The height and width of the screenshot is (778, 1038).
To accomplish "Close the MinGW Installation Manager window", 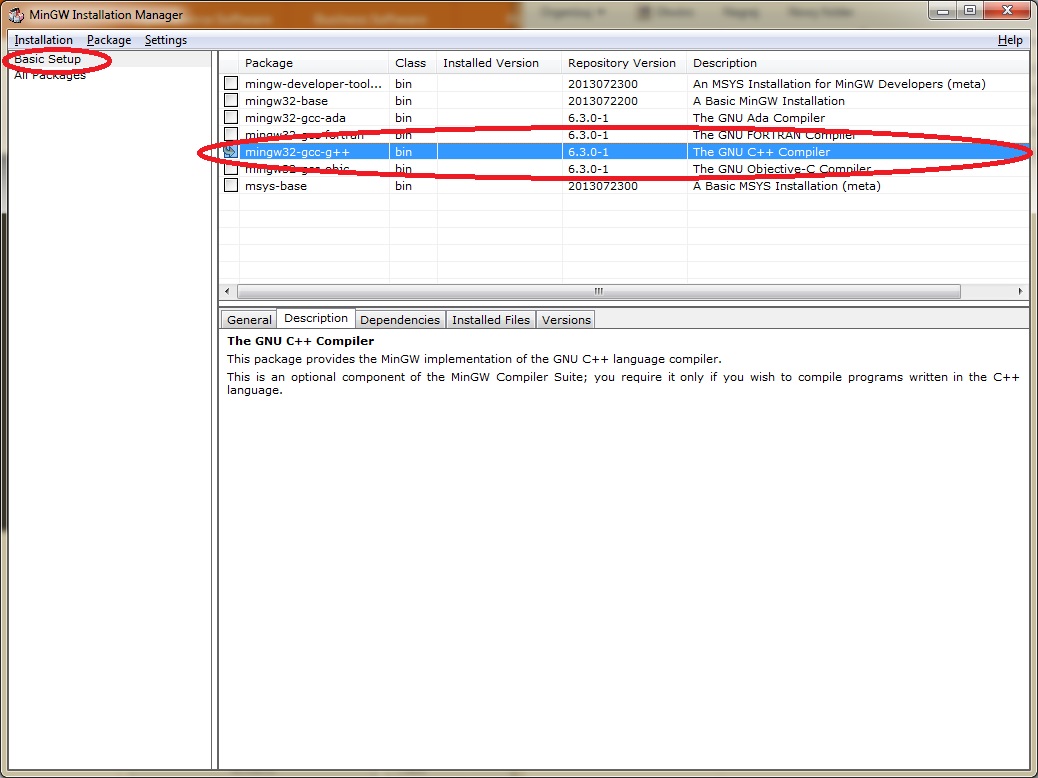I will 1007,11.
